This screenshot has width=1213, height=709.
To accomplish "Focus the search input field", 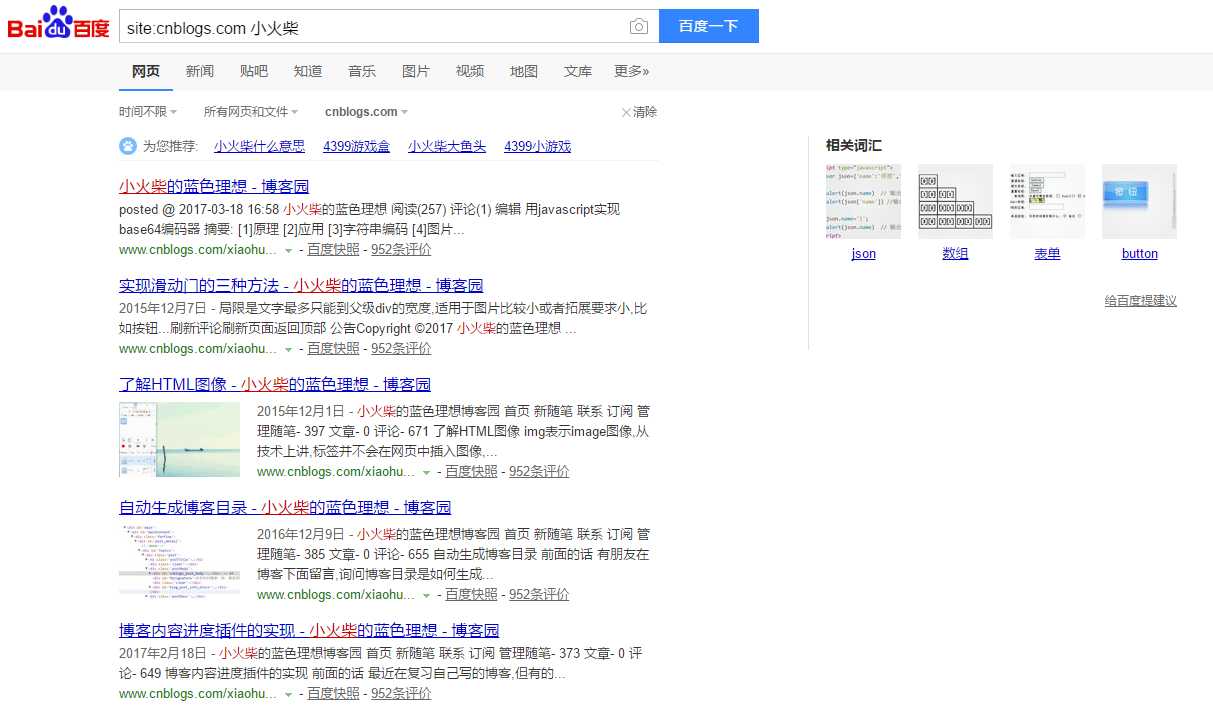I will pyautogui.click(x=375, y=27).
